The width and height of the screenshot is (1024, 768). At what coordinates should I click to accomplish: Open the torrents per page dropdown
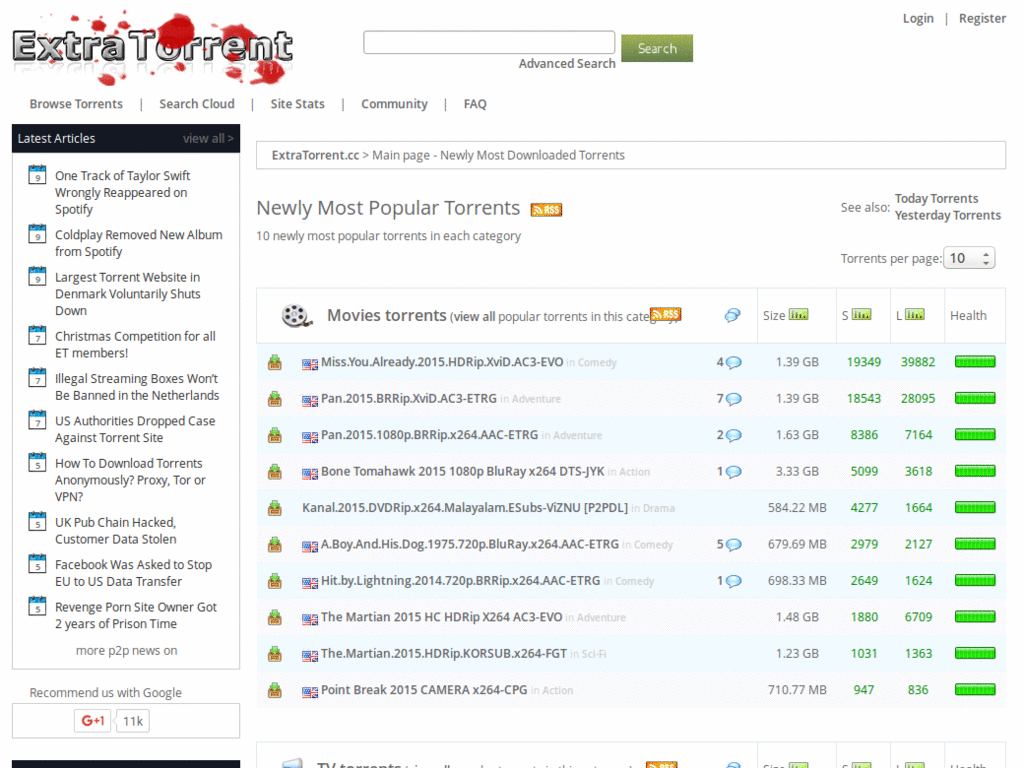tap(963, 257)
